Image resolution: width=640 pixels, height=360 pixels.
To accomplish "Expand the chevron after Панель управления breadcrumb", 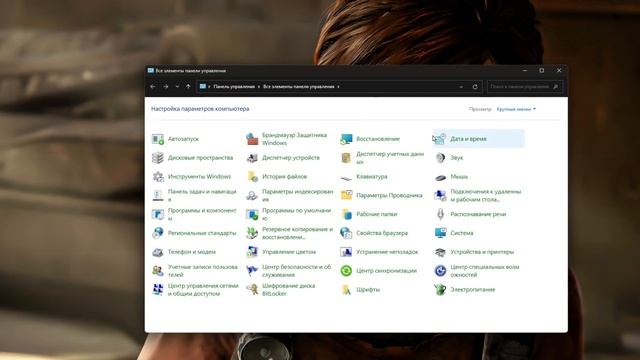I will 259,87.
